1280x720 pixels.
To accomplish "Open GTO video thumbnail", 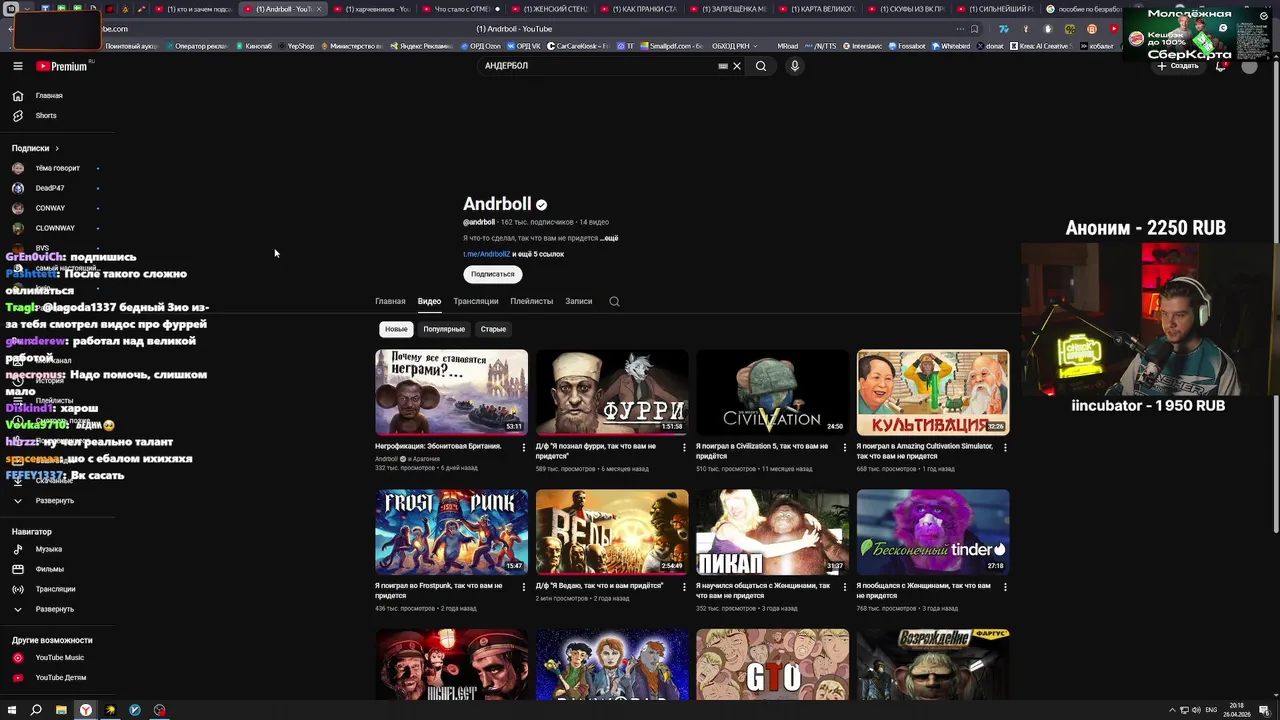I will point(772,665).
